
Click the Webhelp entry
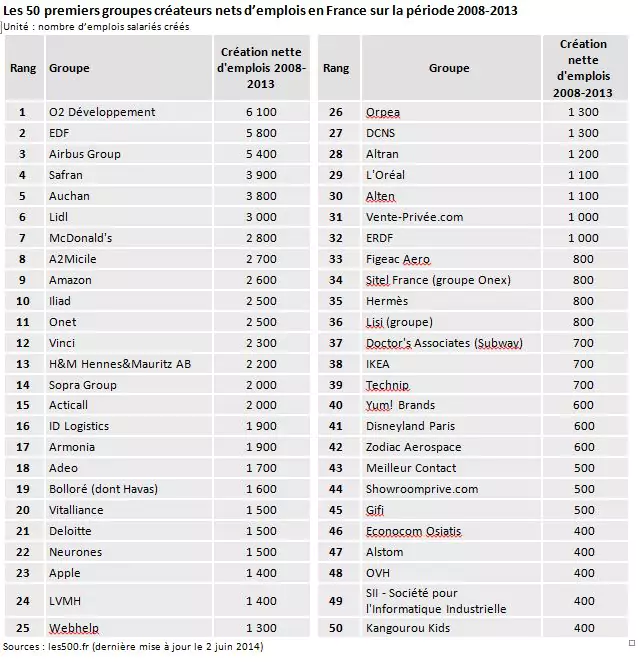72,628
